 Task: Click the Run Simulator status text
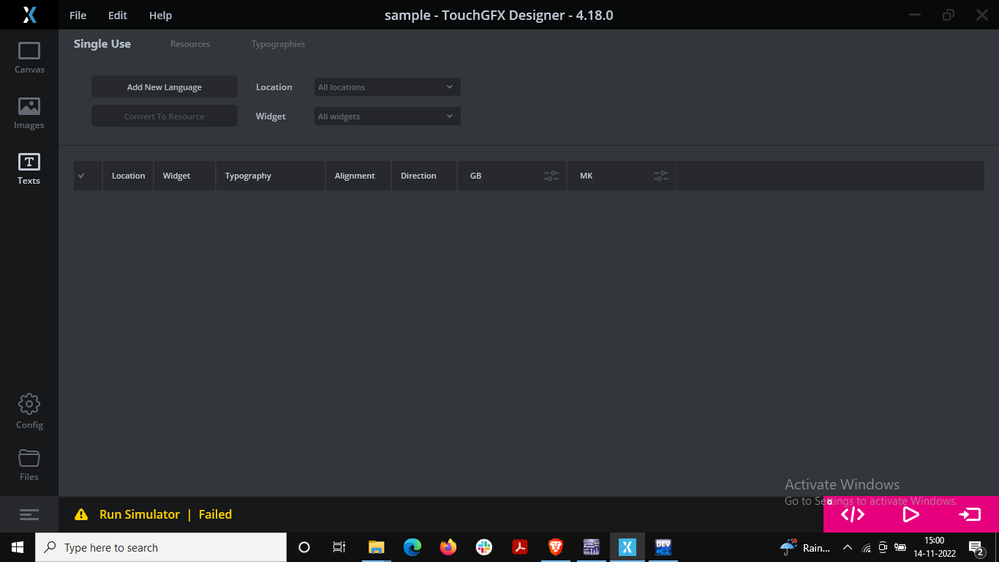(x=140, y=514)
